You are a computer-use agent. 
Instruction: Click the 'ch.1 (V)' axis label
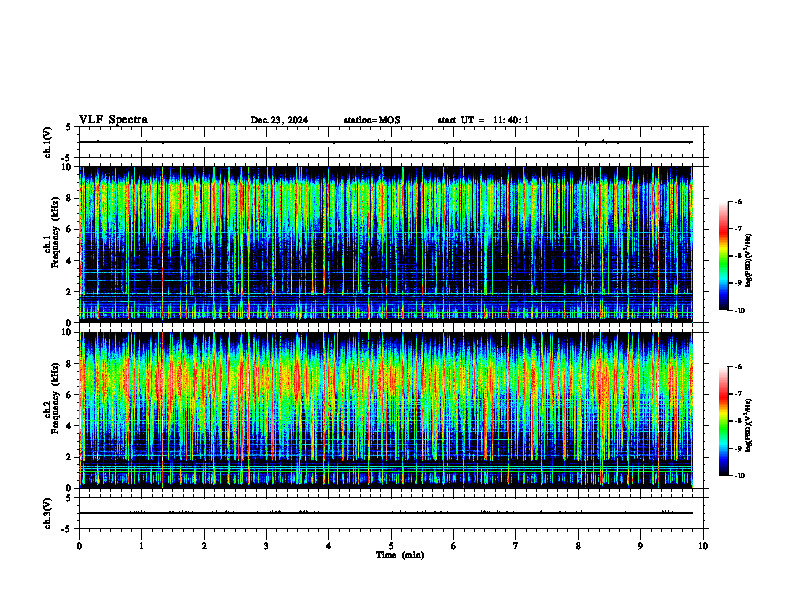[48, 142]
